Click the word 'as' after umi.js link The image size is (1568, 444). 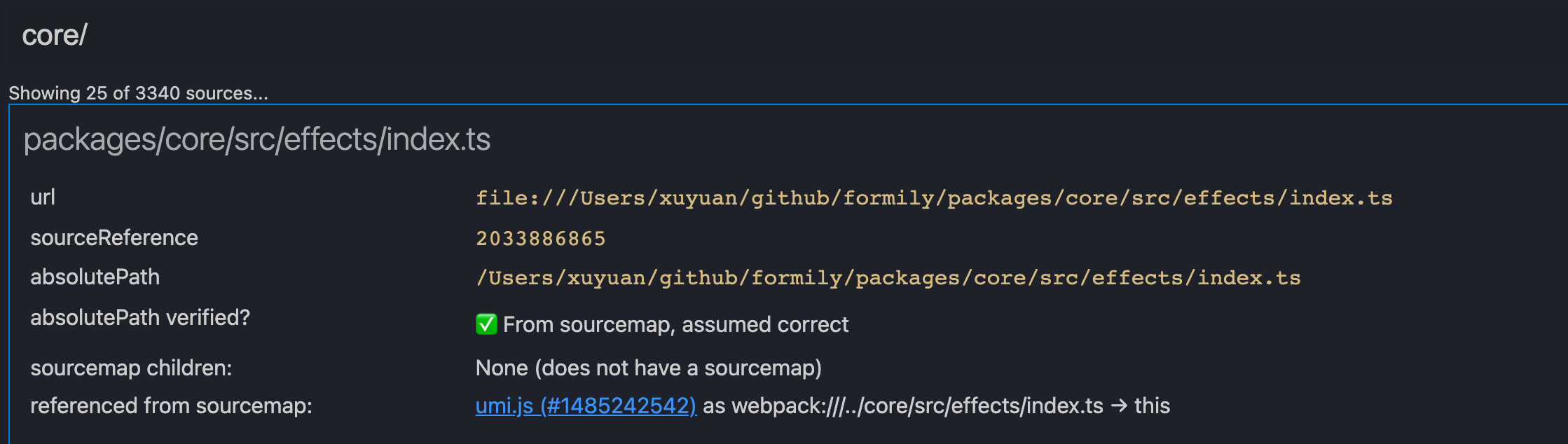click(x=713, y=406)
